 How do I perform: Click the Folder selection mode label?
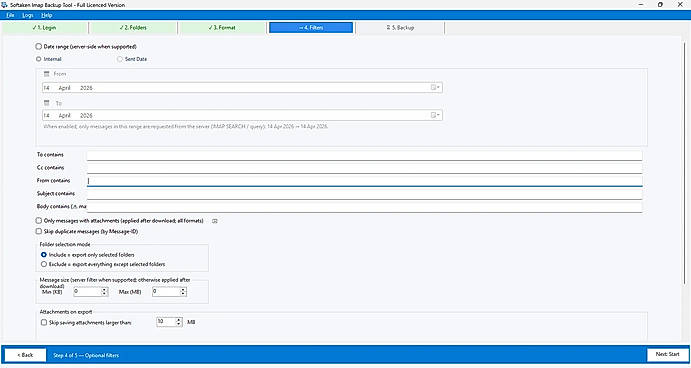pyautogui.click(x=65, y=244)
